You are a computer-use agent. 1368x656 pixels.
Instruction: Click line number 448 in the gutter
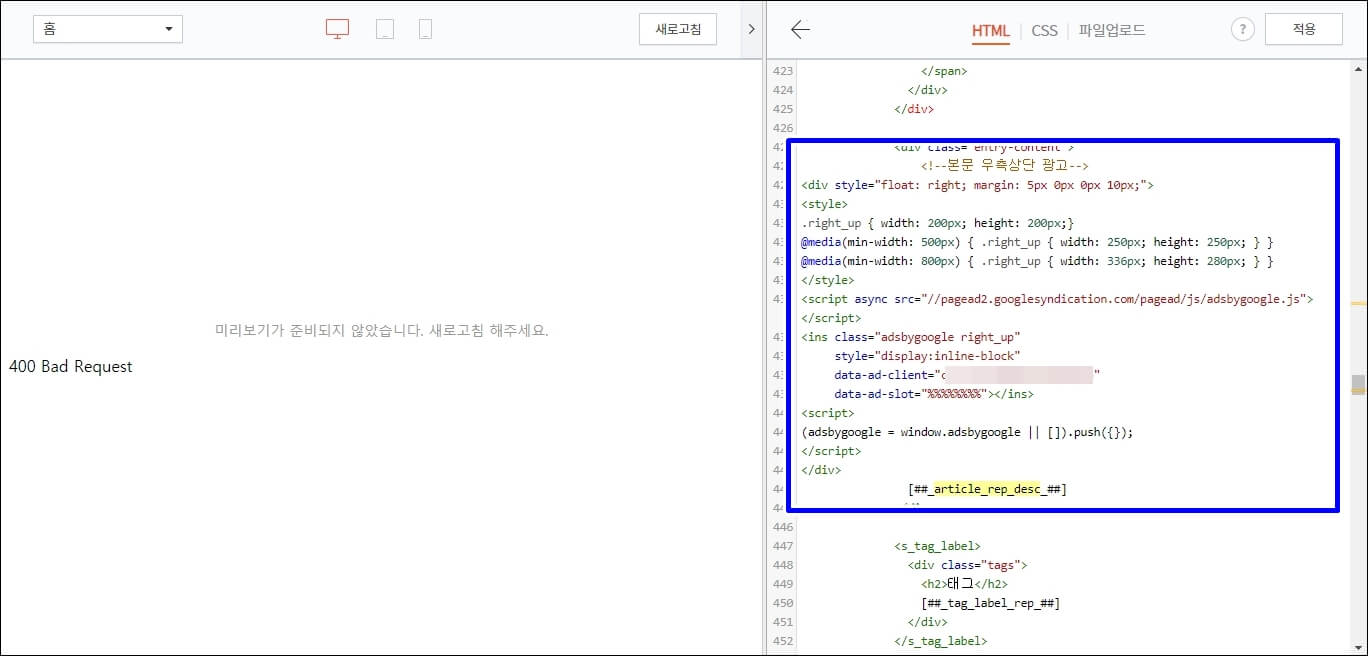coord(783,565)
